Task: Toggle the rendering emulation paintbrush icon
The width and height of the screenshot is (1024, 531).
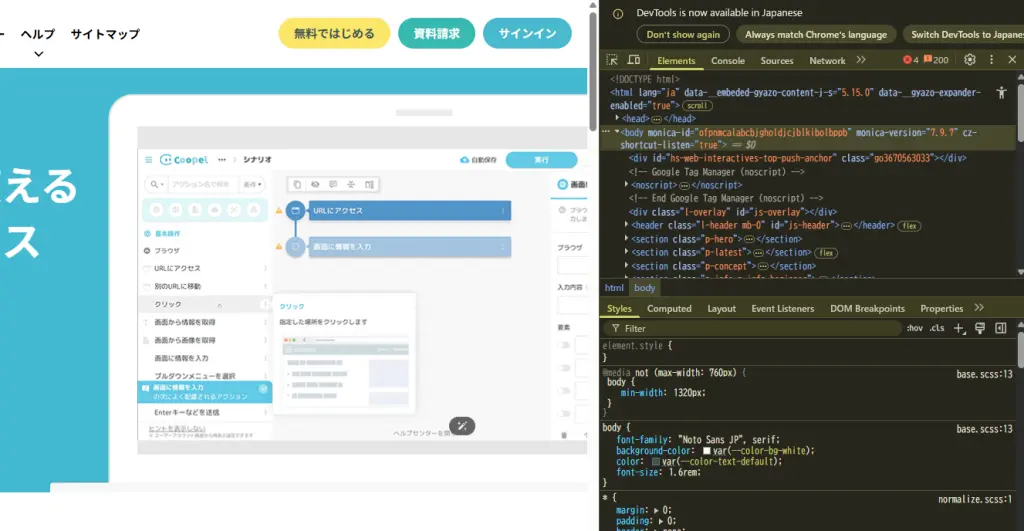Action: (x=980, y=329)
